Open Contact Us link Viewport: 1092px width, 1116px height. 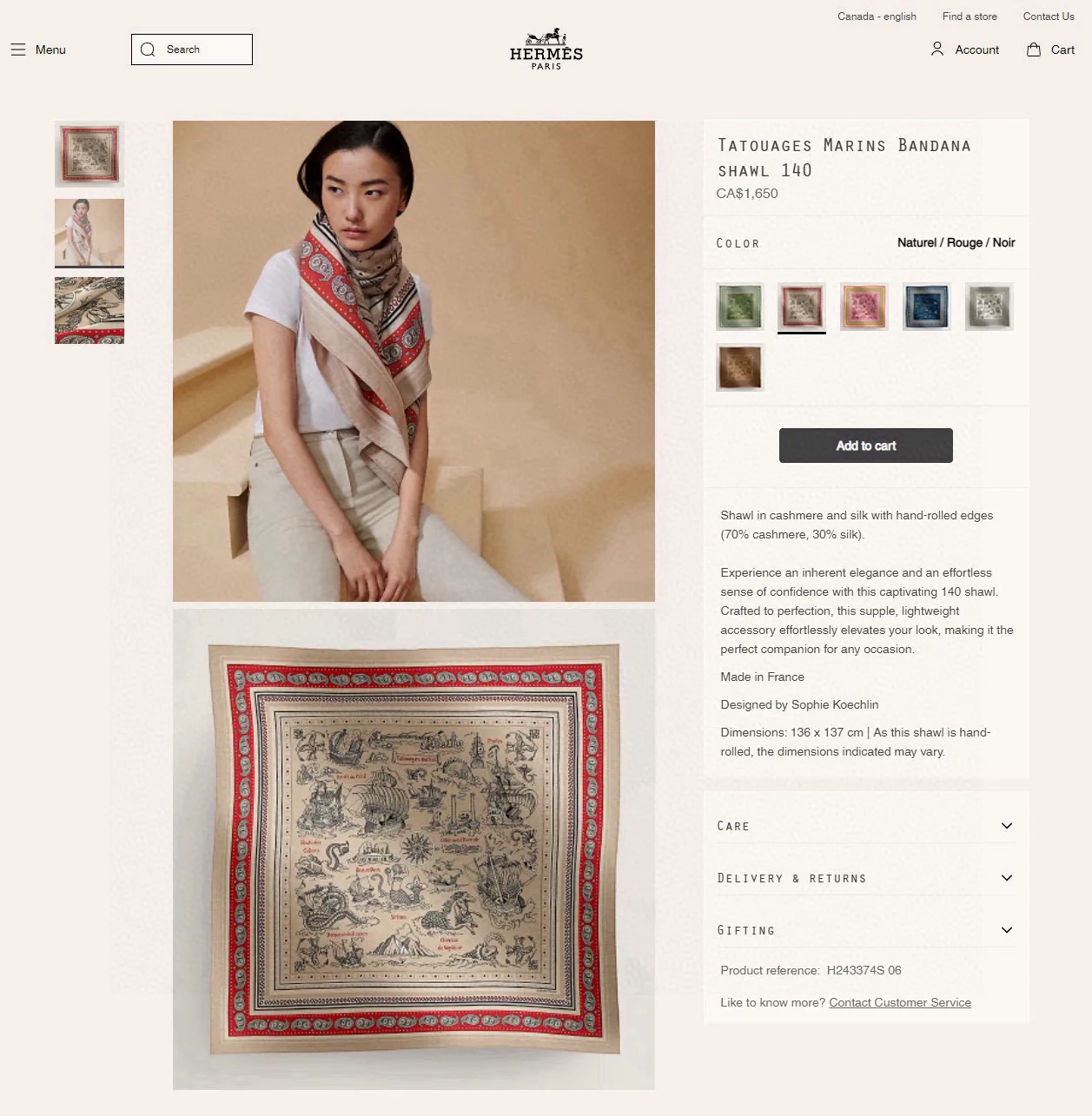pyautogui.click(x=1049, y=17)
